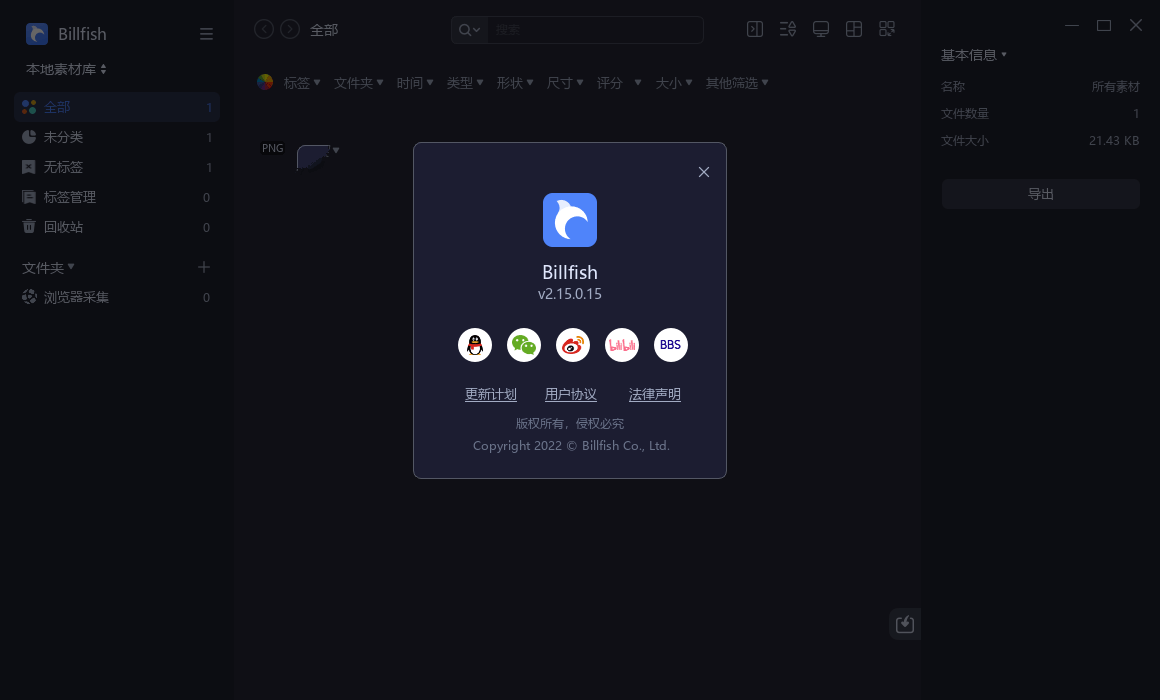This screenshot has height=700, width=1160.
Task: Click the 更新计划 link
Action: point(491,394)
